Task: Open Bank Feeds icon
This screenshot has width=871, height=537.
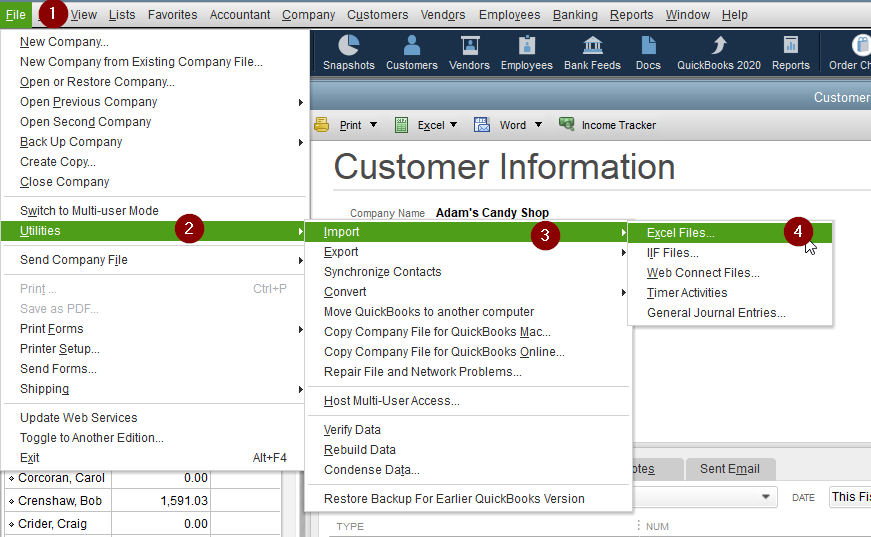Action: tap(592, 53)
